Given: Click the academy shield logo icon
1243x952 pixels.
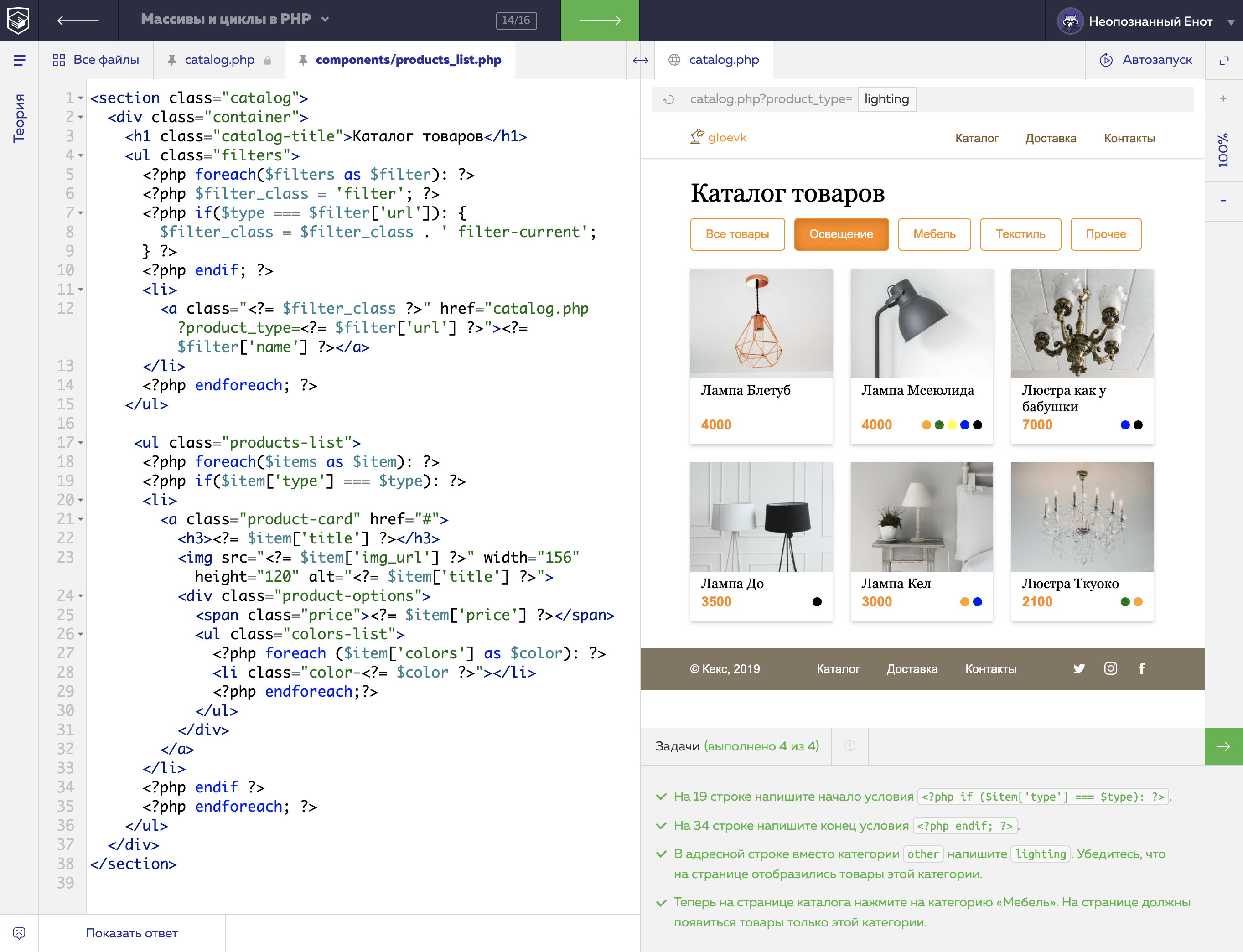Looking at the screenshot, I should (19, 21).
